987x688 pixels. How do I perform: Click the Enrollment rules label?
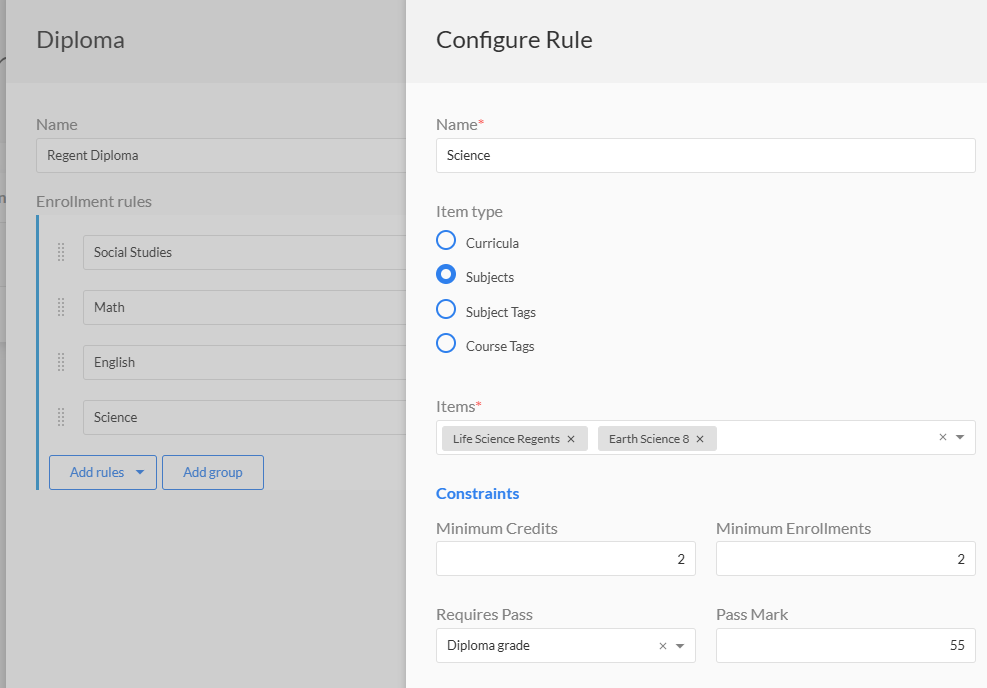[x=94, y=201]
